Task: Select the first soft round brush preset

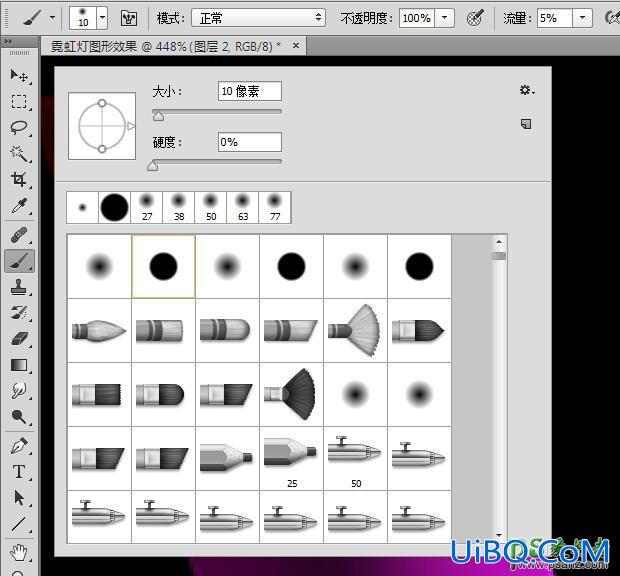Action: (x=99, y=266)
